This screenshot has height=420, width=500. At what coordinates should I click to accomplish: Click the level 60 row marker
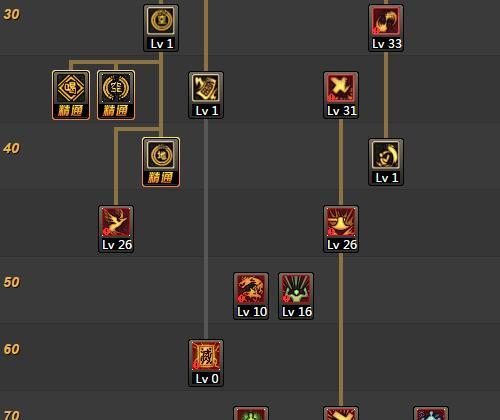pos(11,349)
